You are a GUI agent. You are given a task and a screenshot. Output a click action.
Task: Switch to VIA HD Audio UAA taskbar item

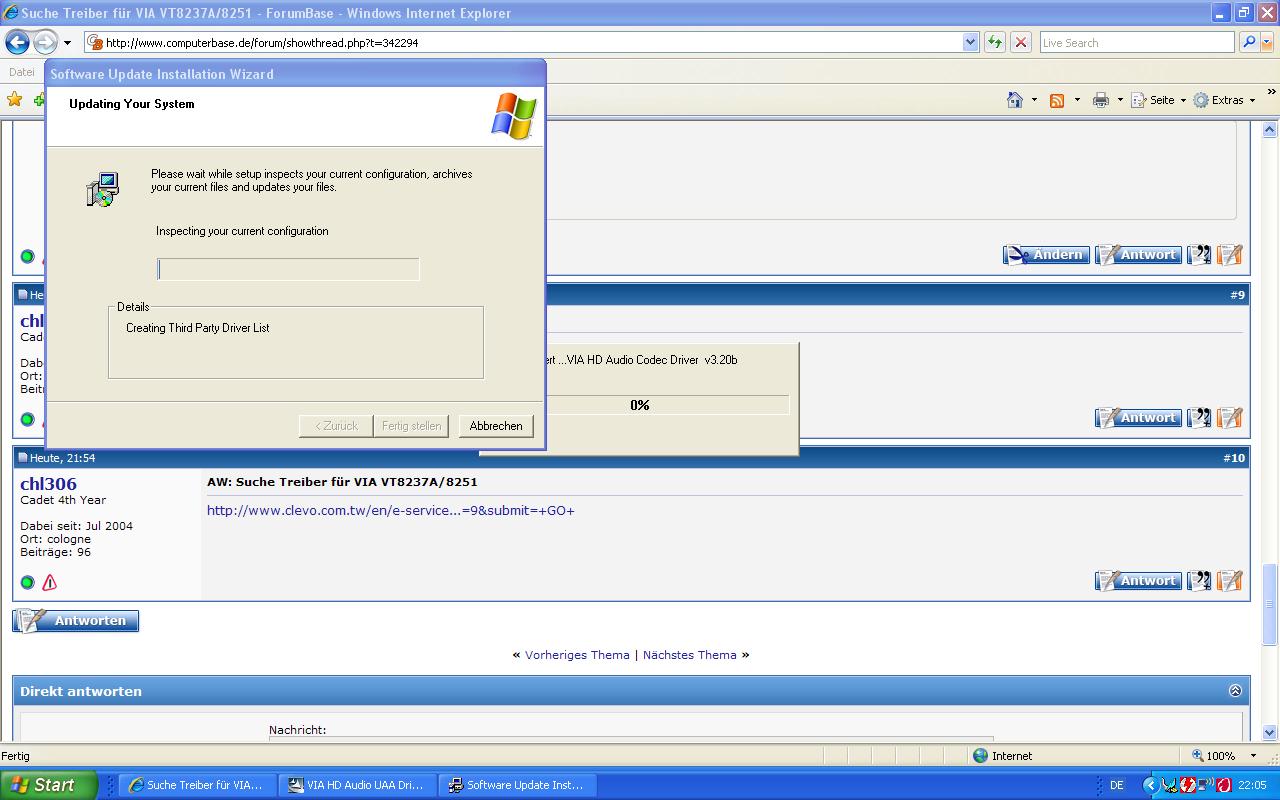pos(356,785)
